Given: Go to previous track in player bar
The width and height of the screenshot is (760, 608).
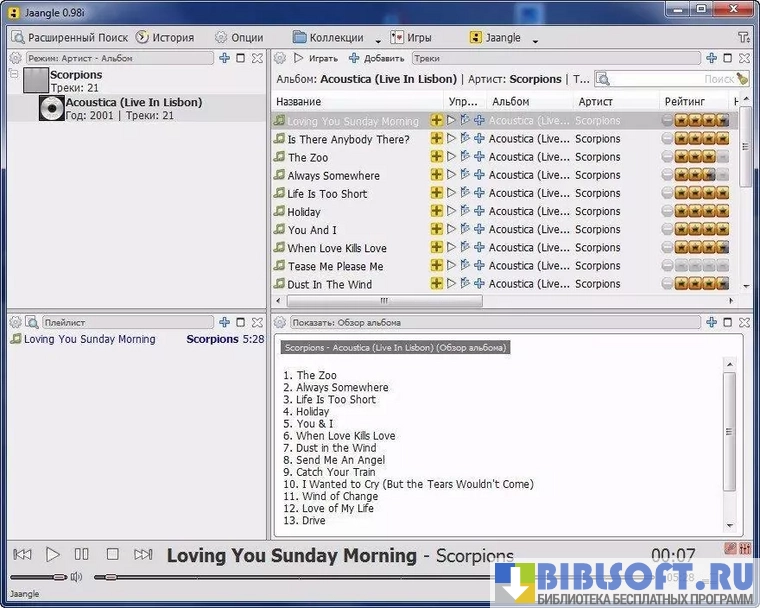Looking at the screenshot, I should (x=22, y=554).
